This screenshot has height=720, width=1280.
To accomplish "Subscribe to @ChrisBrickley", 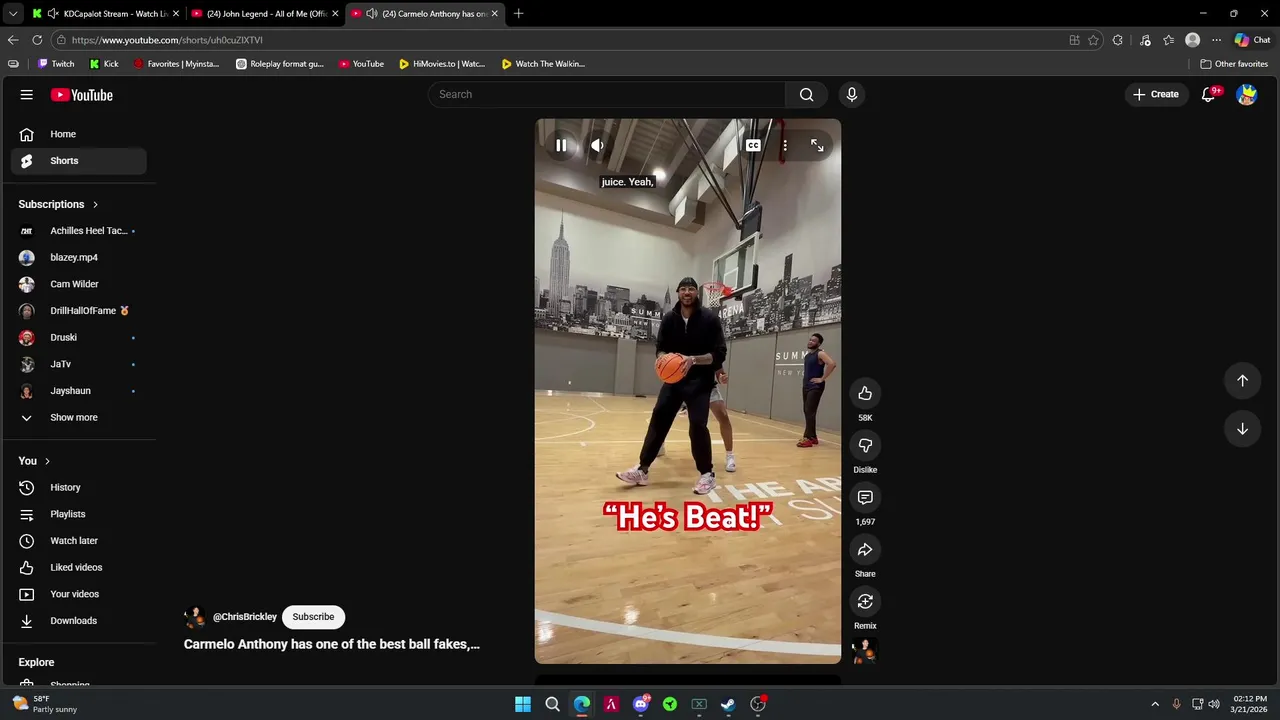I will click(313, 617).
